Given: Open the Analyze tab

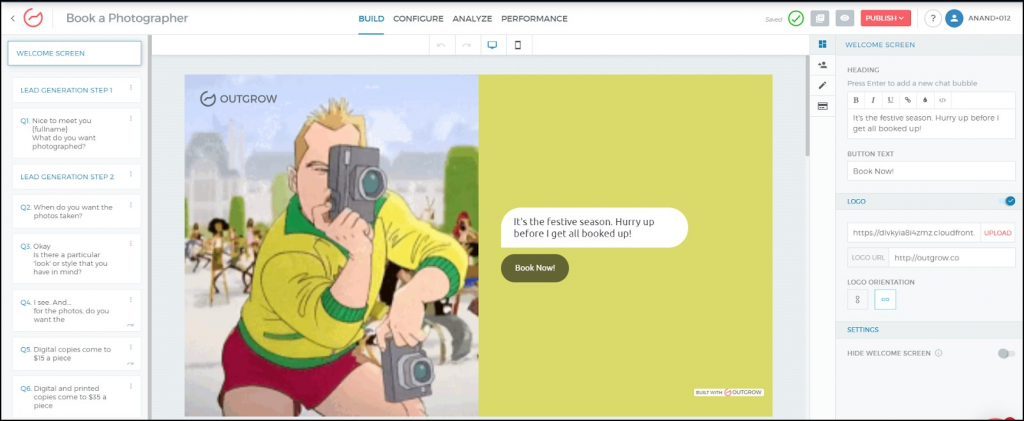Looking at the screenshot, I should click(472, 18).
